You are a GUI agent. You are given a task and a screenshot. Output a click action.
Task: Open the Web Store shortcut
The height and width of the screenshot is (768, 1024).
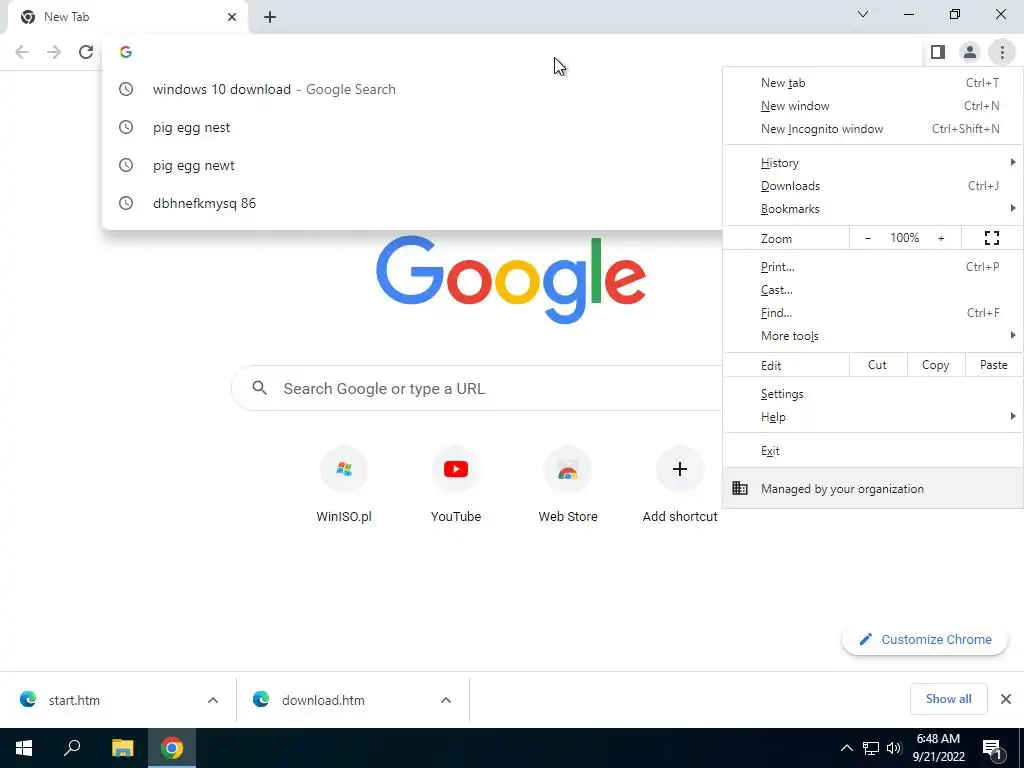point(568,485)
